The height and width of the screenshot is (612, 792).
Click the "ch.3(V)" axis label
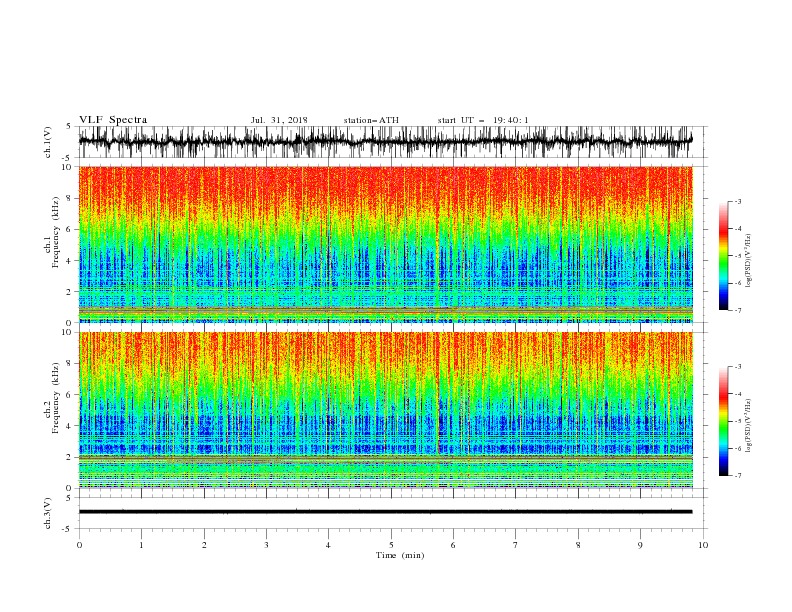[x=48, y=513]
